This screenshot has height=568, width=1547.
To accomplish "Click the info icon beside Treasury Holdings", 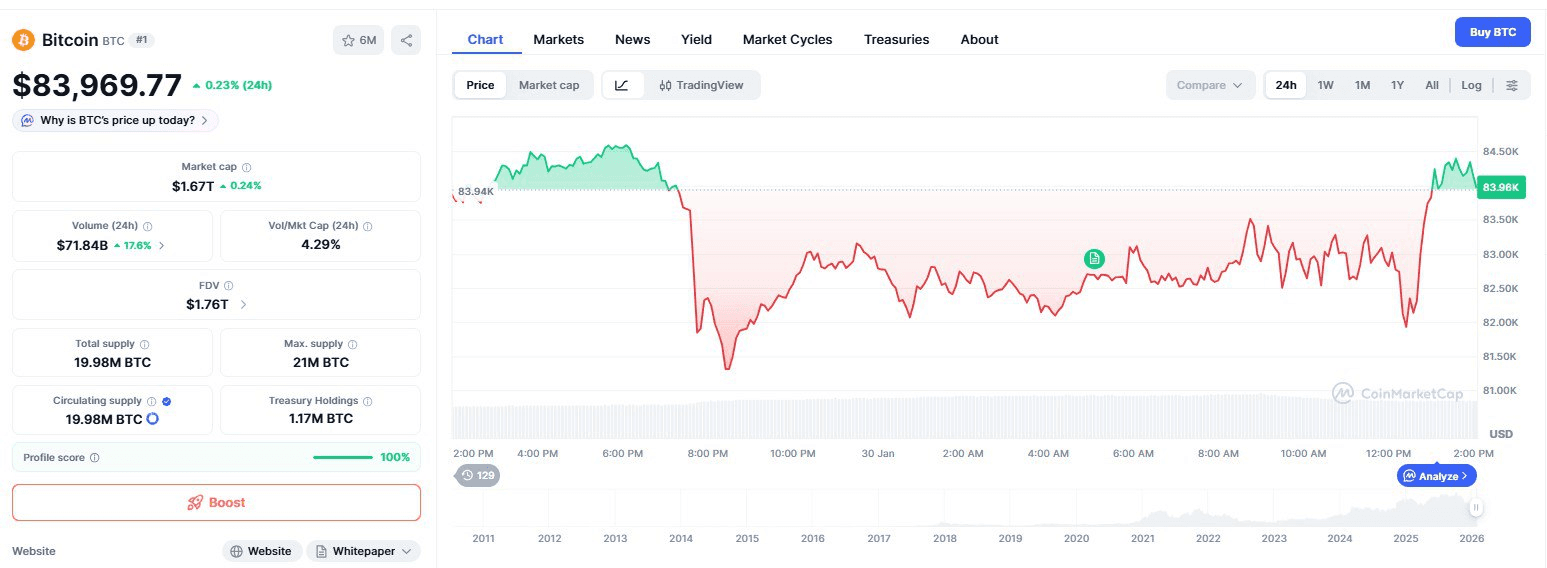I will [x=368, y=402].
